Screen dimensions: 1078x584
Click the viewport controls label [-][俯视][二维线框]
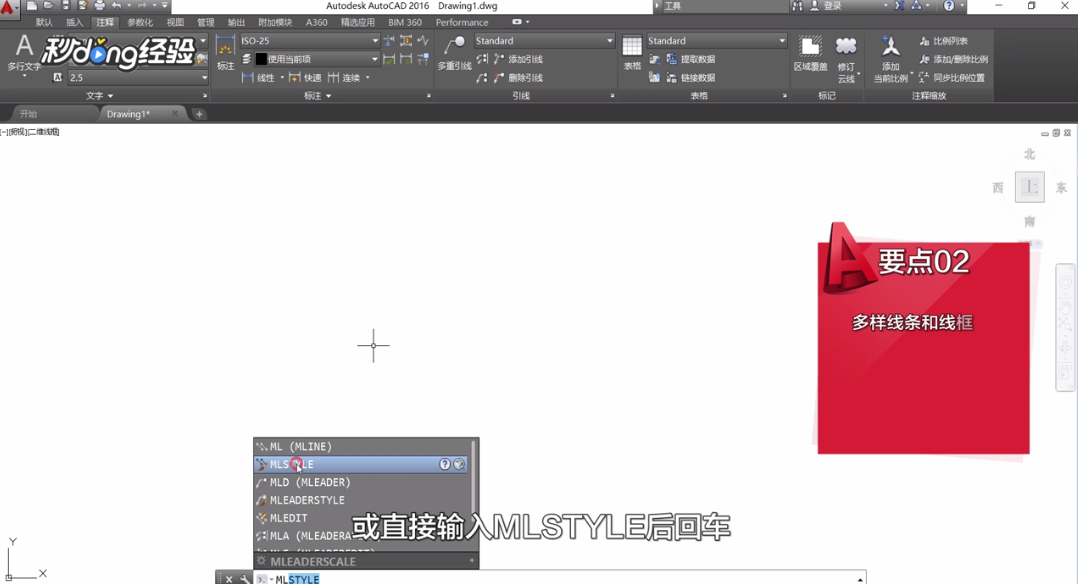click(30, 131)
